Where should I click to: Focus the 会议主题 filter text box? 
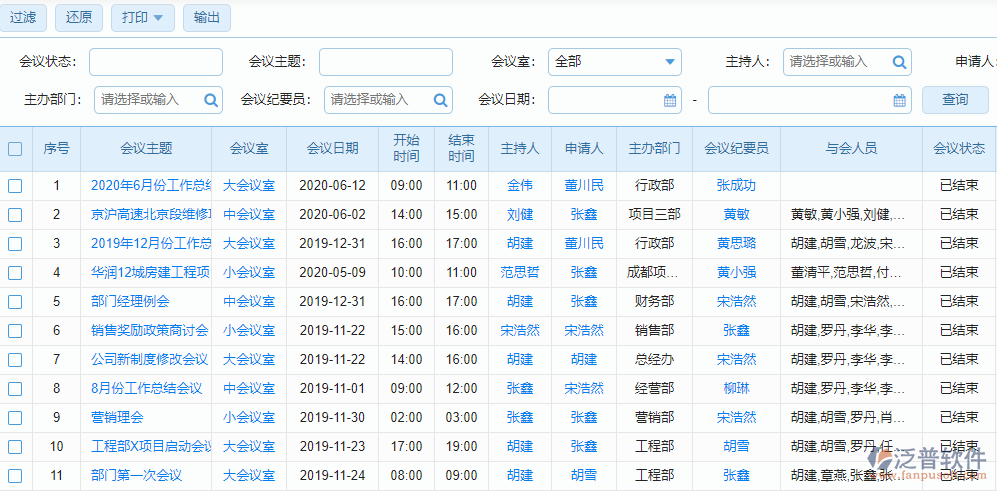coord(385,62)
